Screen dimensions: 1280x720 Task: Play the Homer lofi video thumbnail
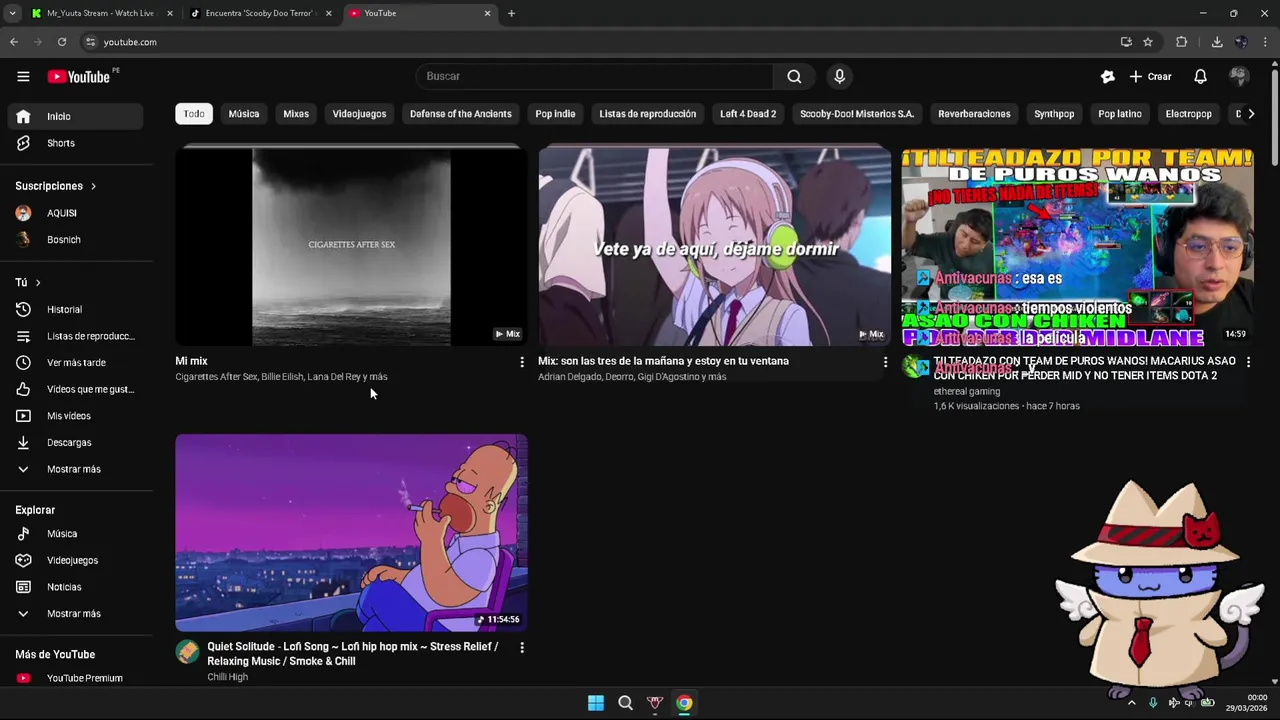351,532
